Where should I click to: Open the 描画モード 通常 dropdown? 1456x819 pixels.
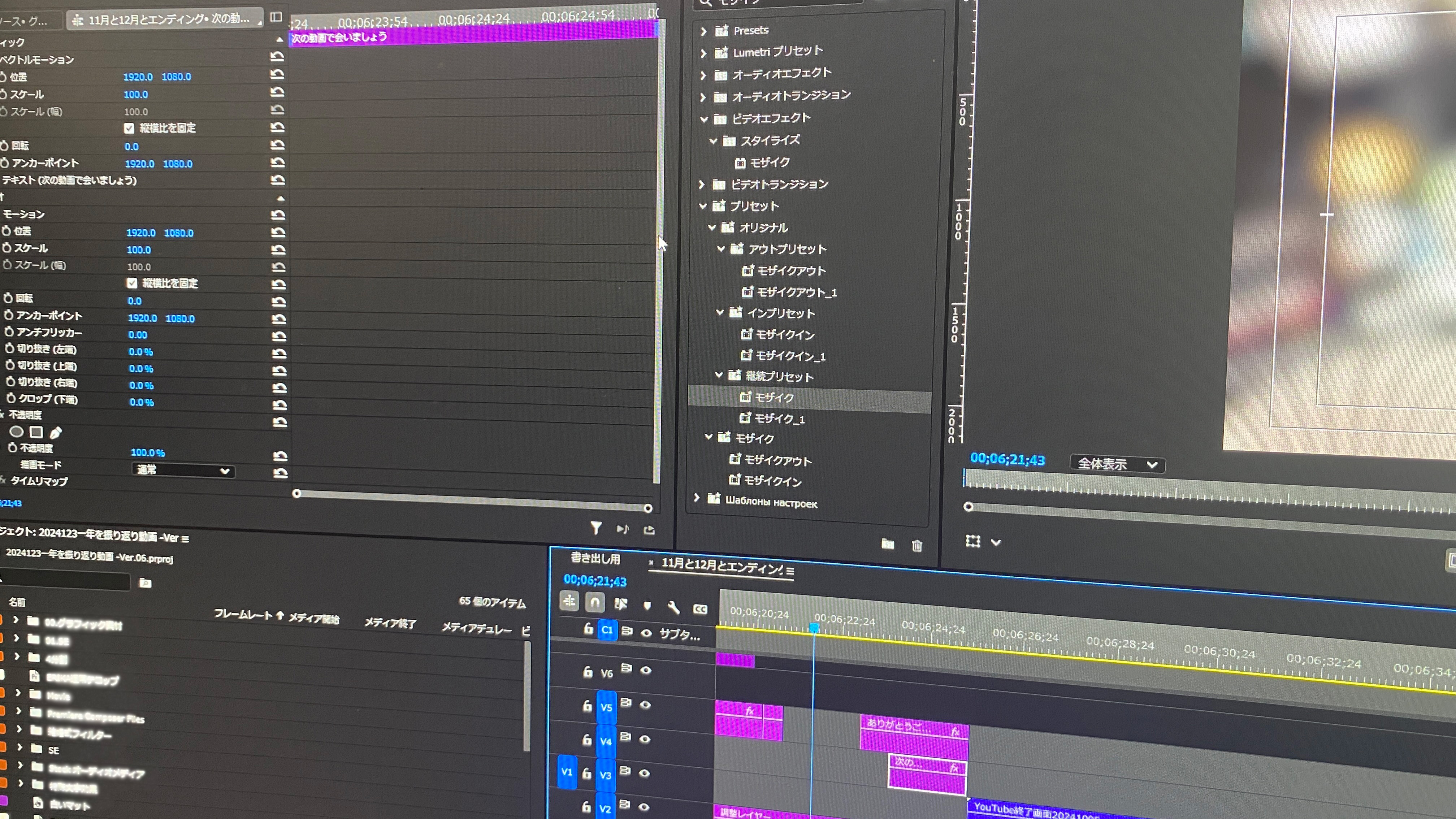coord(183,470)
